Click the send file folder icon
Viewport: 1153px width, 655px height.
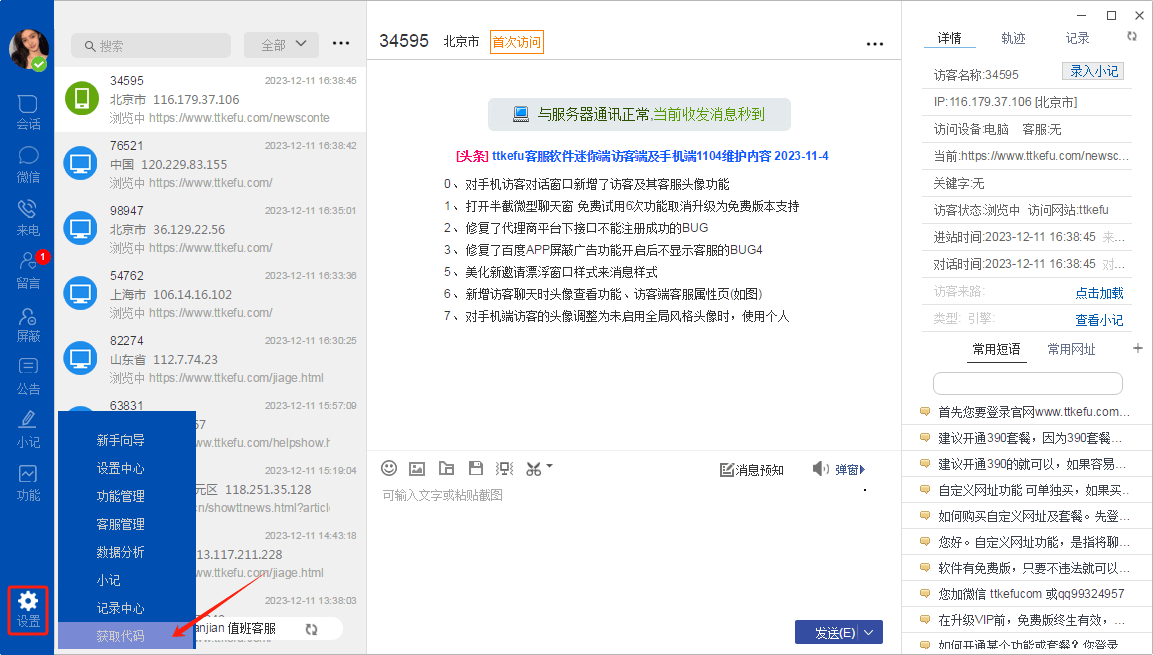pos(446,468)
